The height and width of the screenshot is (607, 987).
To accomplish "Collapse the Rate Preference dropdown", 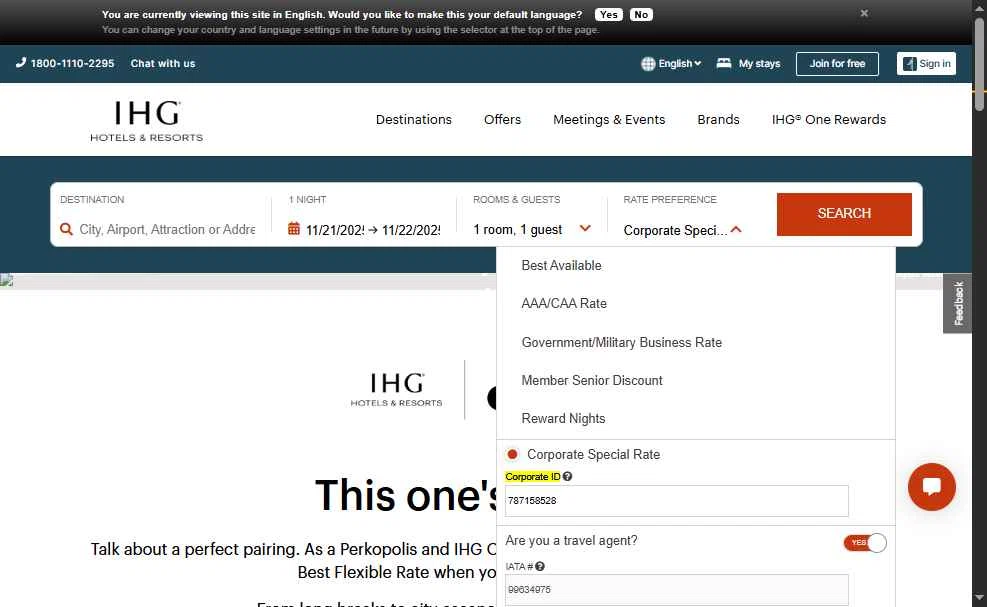I will (736, 230).
